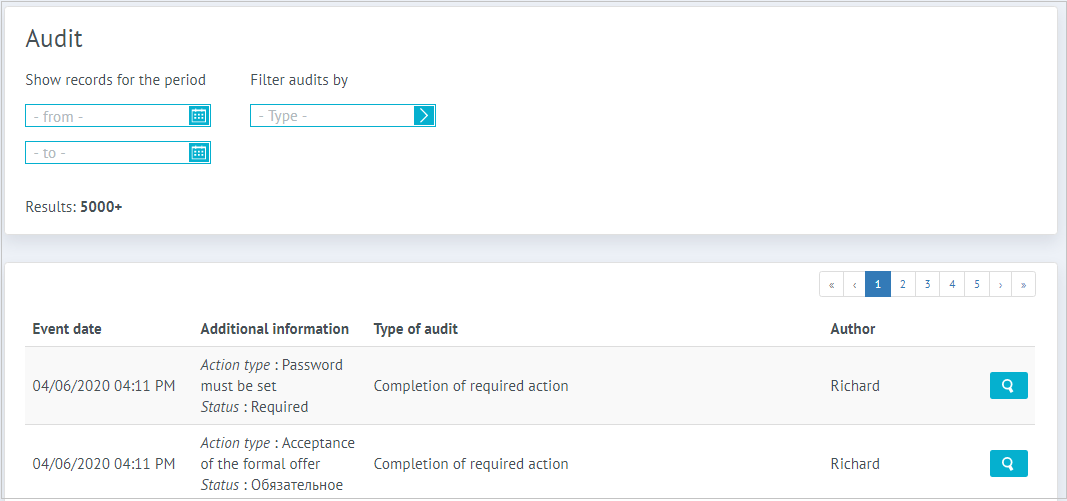Viewport: 1067px width, 501px height.
Task: View details of Password must be set record
Action: pyautogui.click(x=1008, y=386)
